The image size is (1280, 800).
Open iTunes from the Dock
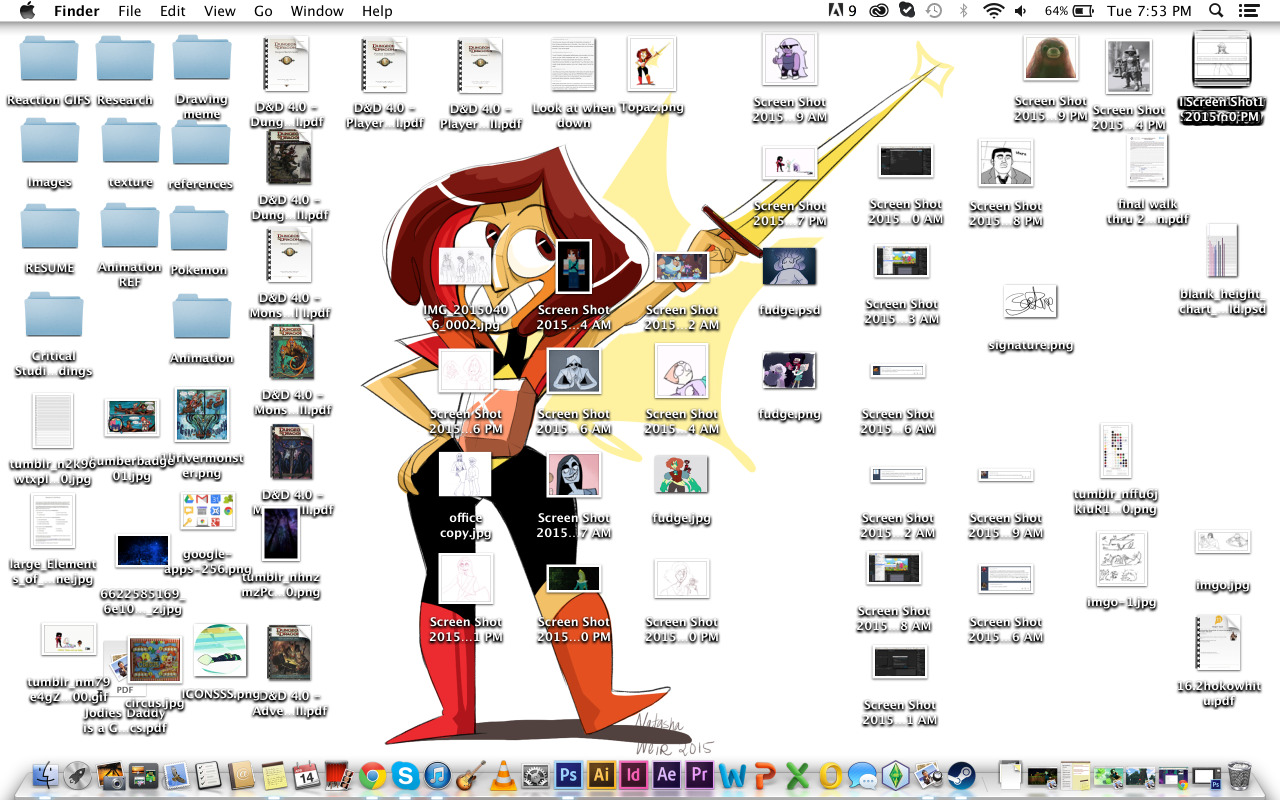point(438,775)
